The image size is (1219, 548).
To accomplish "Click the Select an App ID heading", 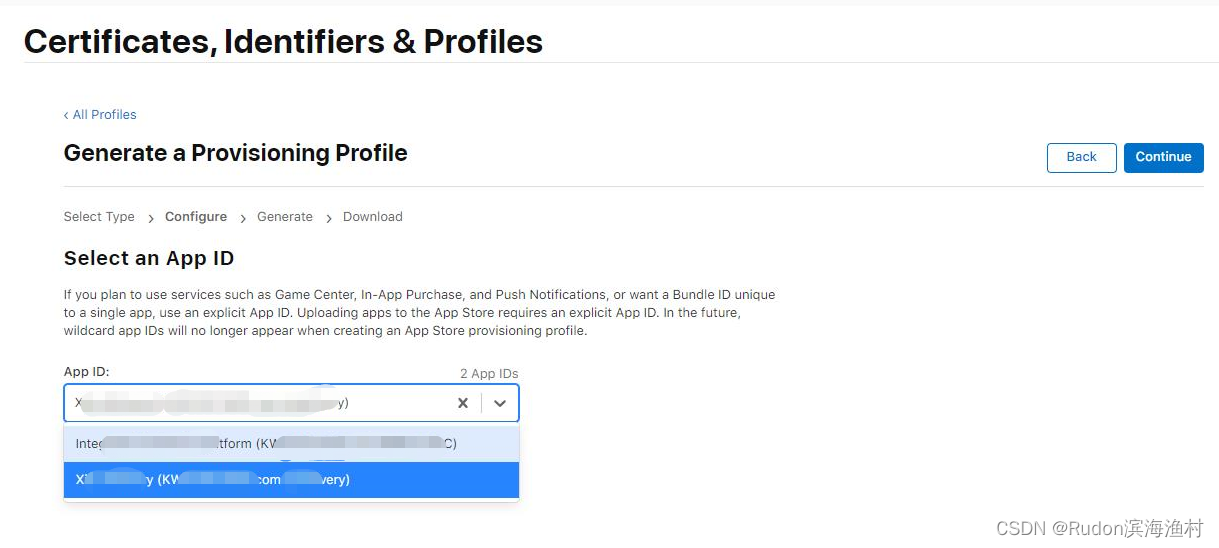I will tap(149, 258).
